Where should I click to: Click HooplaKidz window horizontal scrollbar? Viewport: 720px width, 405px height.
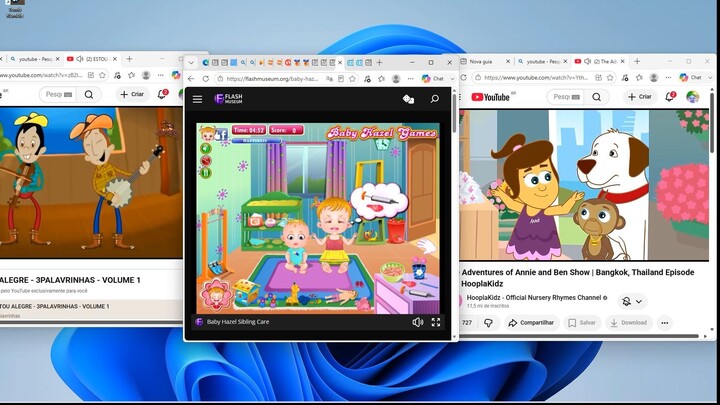[579, 337]
